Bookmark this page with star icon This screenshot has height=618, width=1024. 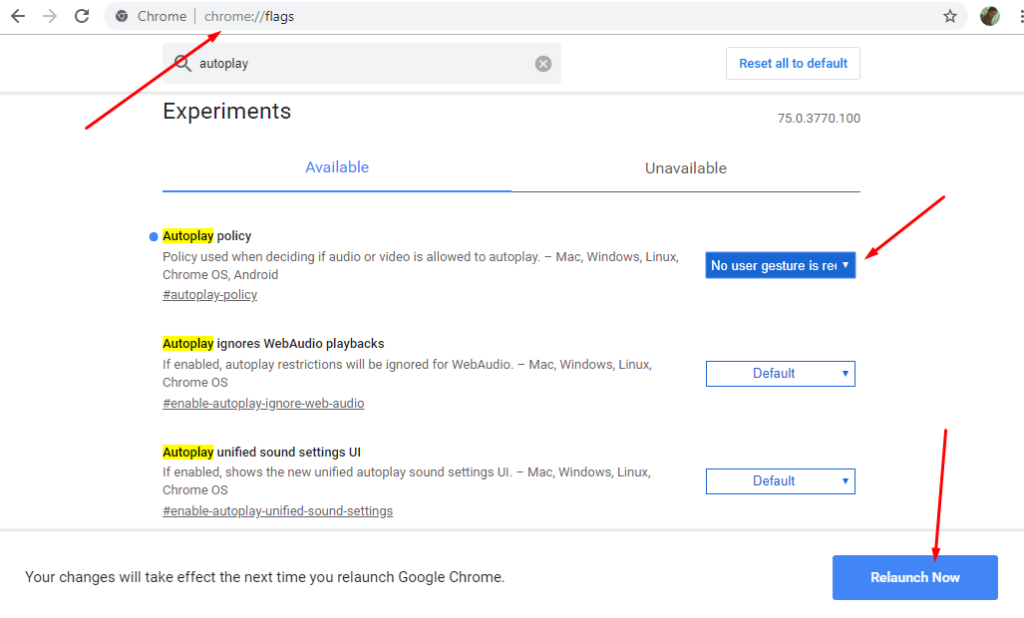(x=950, y=16)
